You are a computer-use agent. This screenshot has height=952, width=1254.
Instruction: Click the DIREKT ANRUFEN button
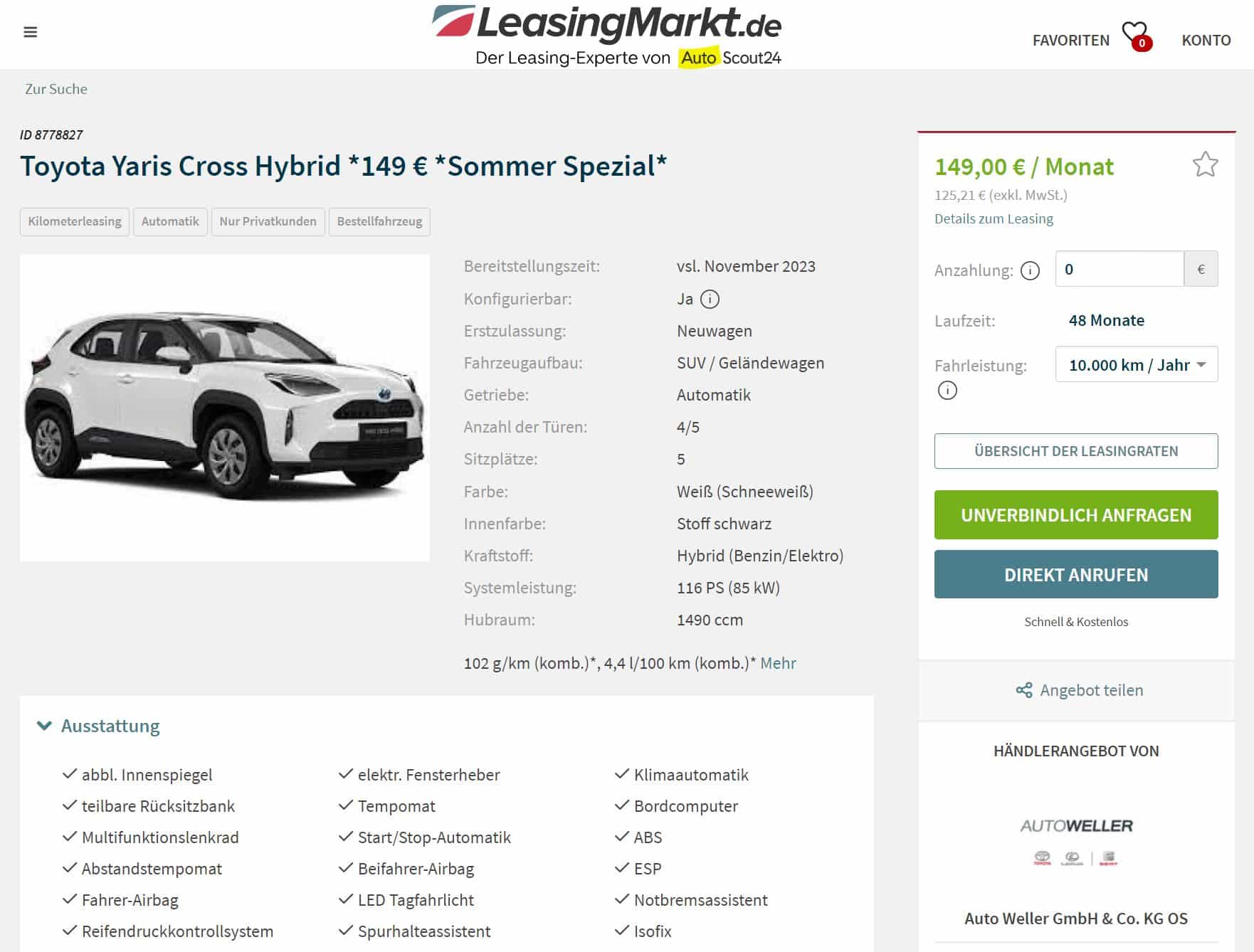pos(1076,574)
